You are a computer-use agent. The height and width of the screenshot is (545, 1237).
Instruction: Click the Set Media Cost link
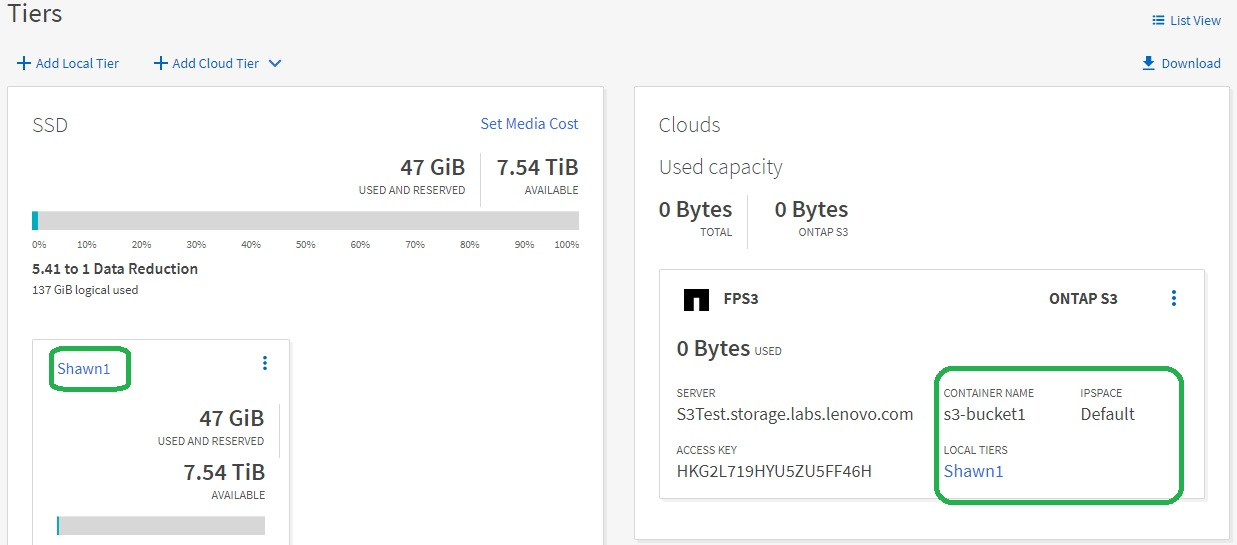(529, 124)
